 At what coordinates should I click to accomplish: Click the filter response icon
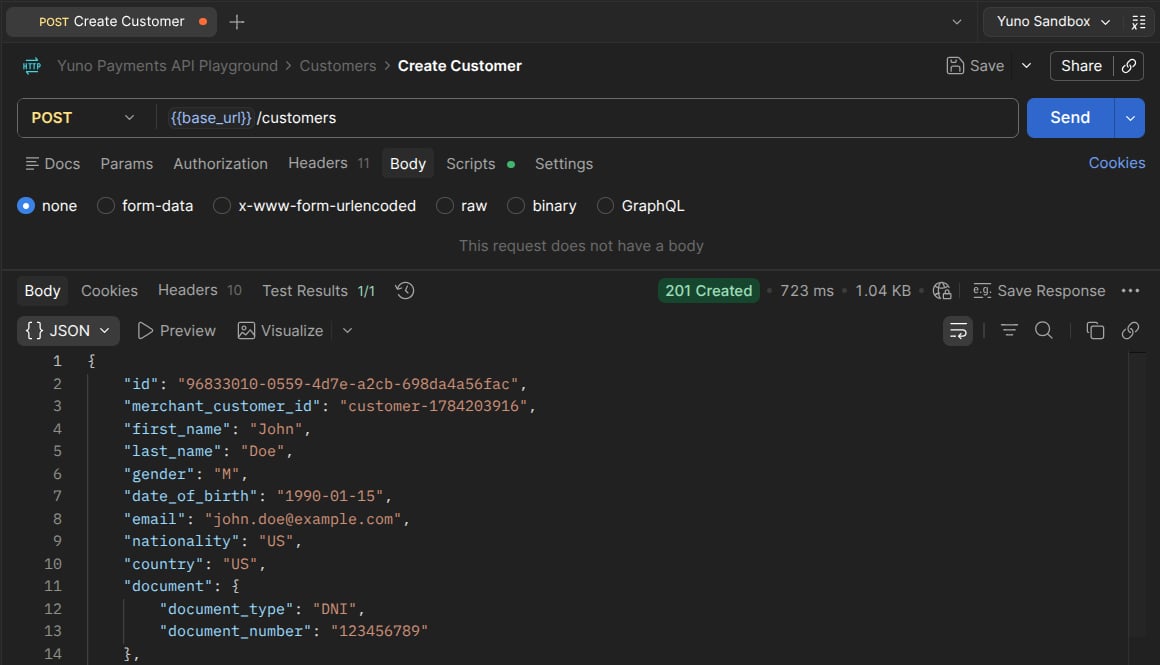click(1009, 331)
